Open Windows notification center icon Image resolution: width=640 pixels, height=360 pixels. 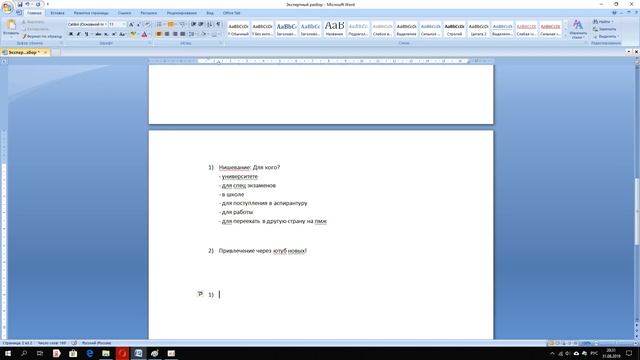[x=629, y=353]
